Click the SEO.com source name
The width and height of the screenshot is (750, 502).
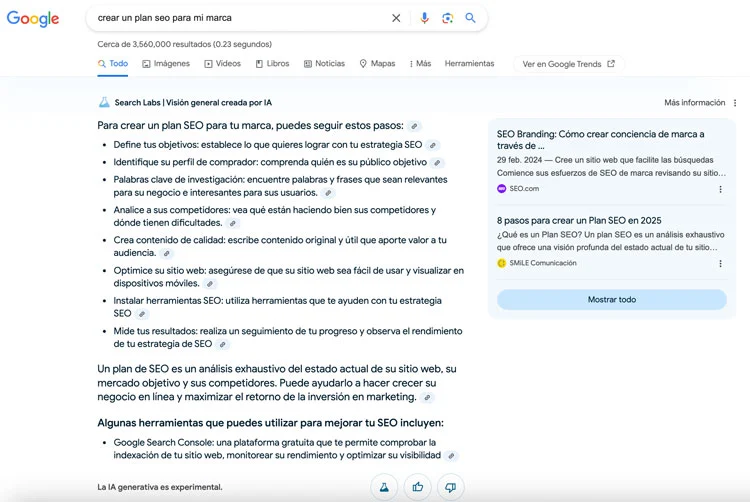524,189
